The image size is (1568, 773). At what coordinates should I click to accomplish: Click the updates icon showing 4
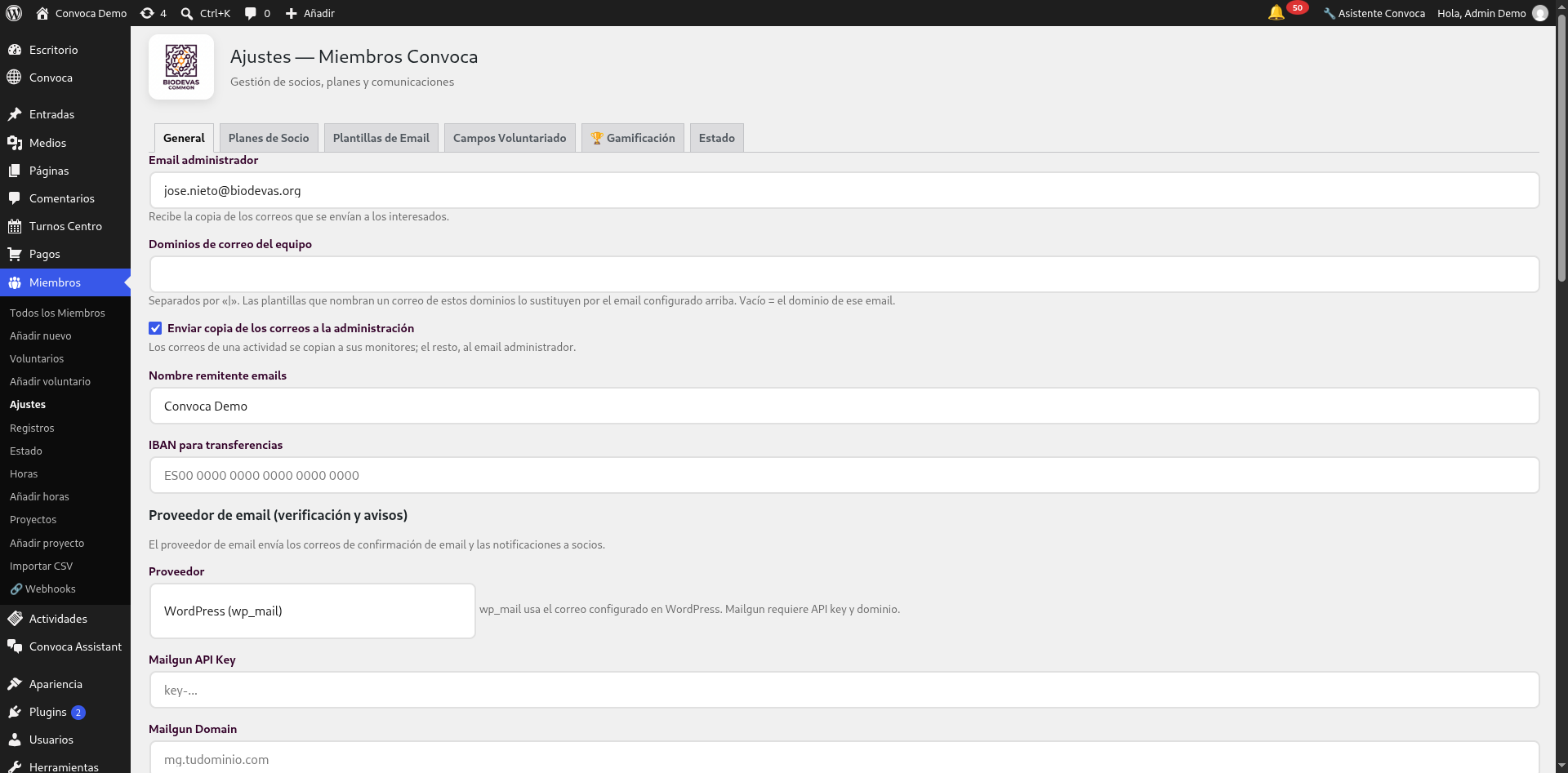147,13
